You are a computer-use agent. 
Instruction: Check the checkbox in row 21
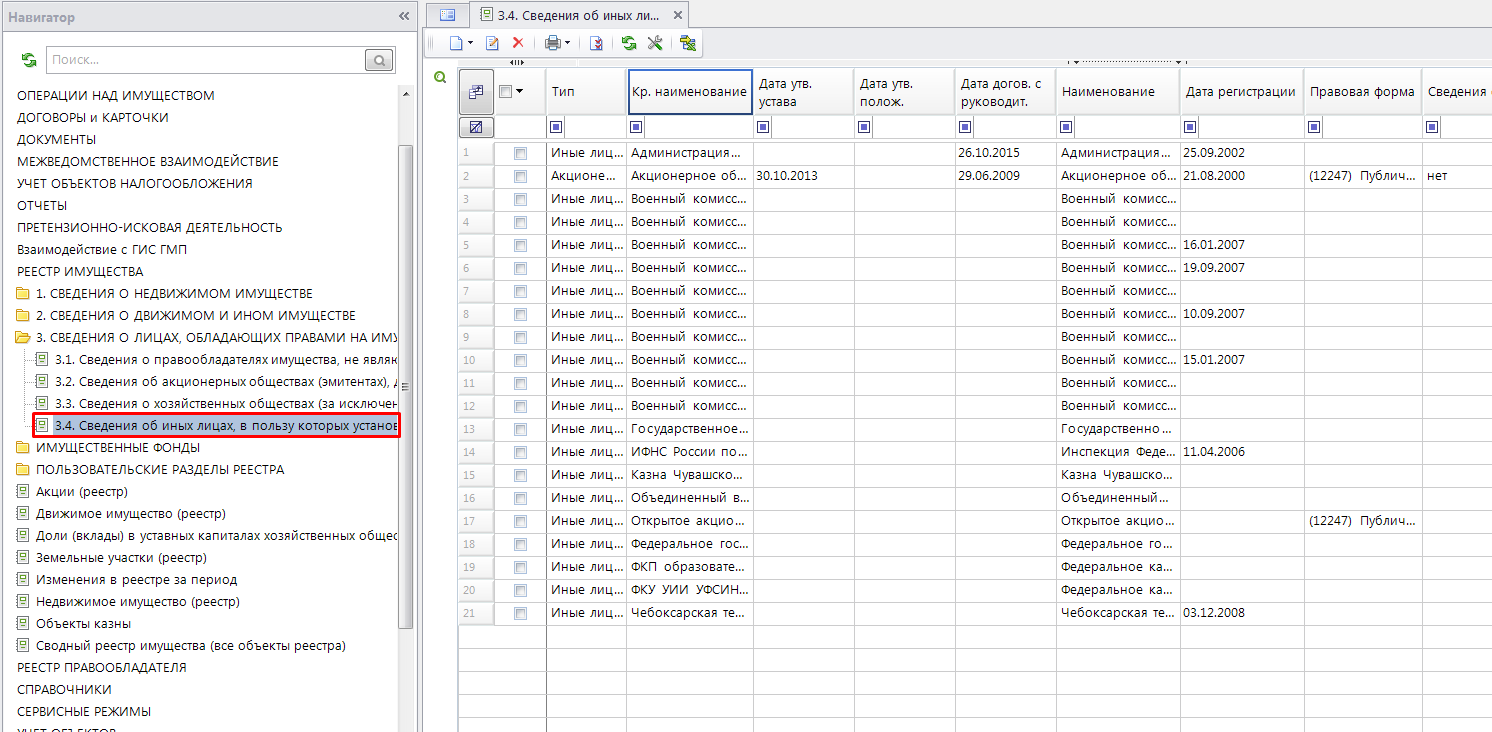pyautogui.click(x=520, y=613)
